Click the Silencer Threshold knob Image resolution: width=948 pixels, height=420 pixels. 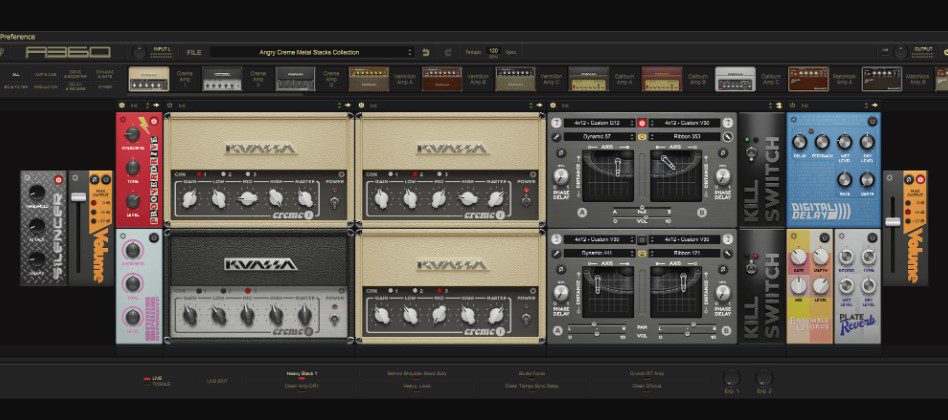tap(37, 193)
